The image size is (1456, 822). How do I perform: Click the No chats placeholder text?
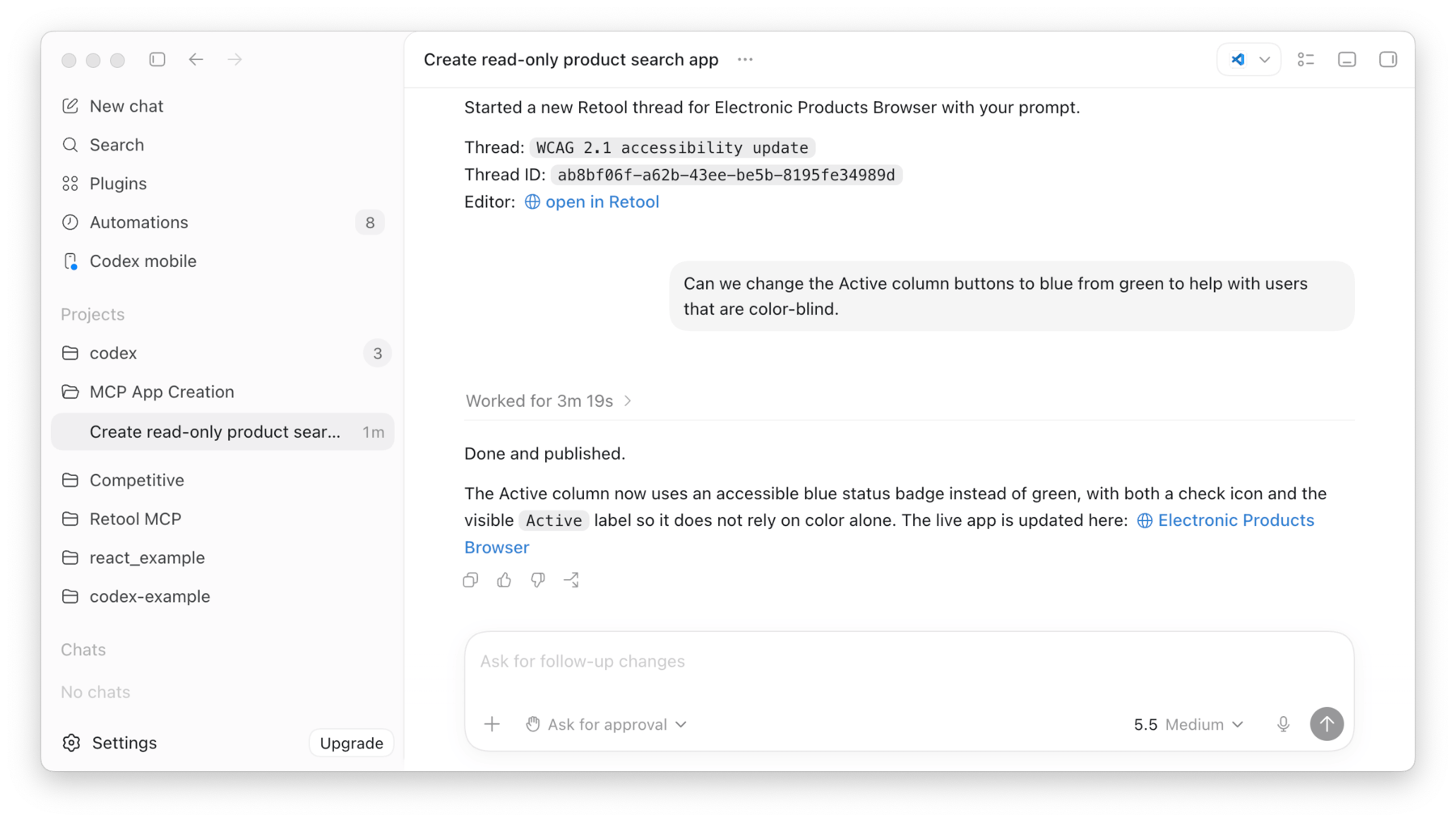pos(95,692)
